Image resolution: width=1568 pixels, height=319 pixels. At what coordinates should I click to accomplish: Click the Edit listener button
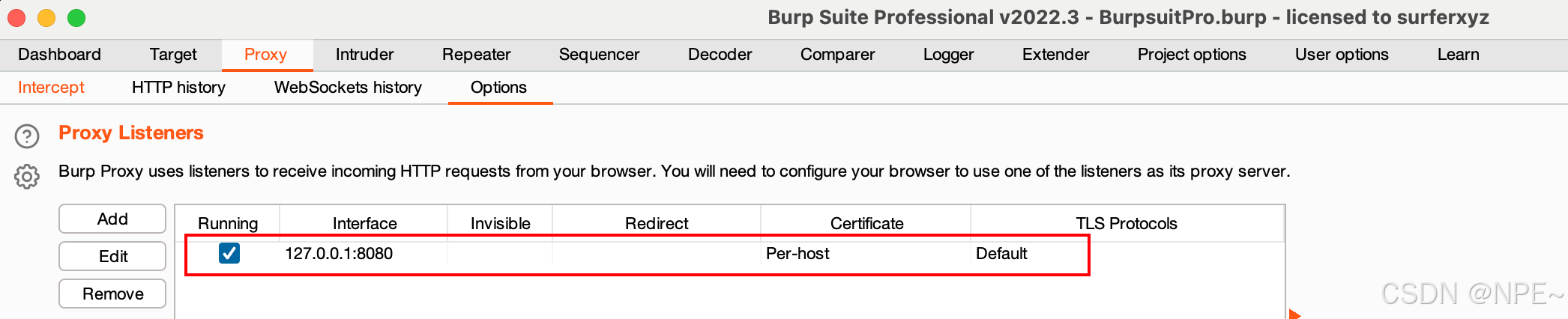[x=112, y=256]
